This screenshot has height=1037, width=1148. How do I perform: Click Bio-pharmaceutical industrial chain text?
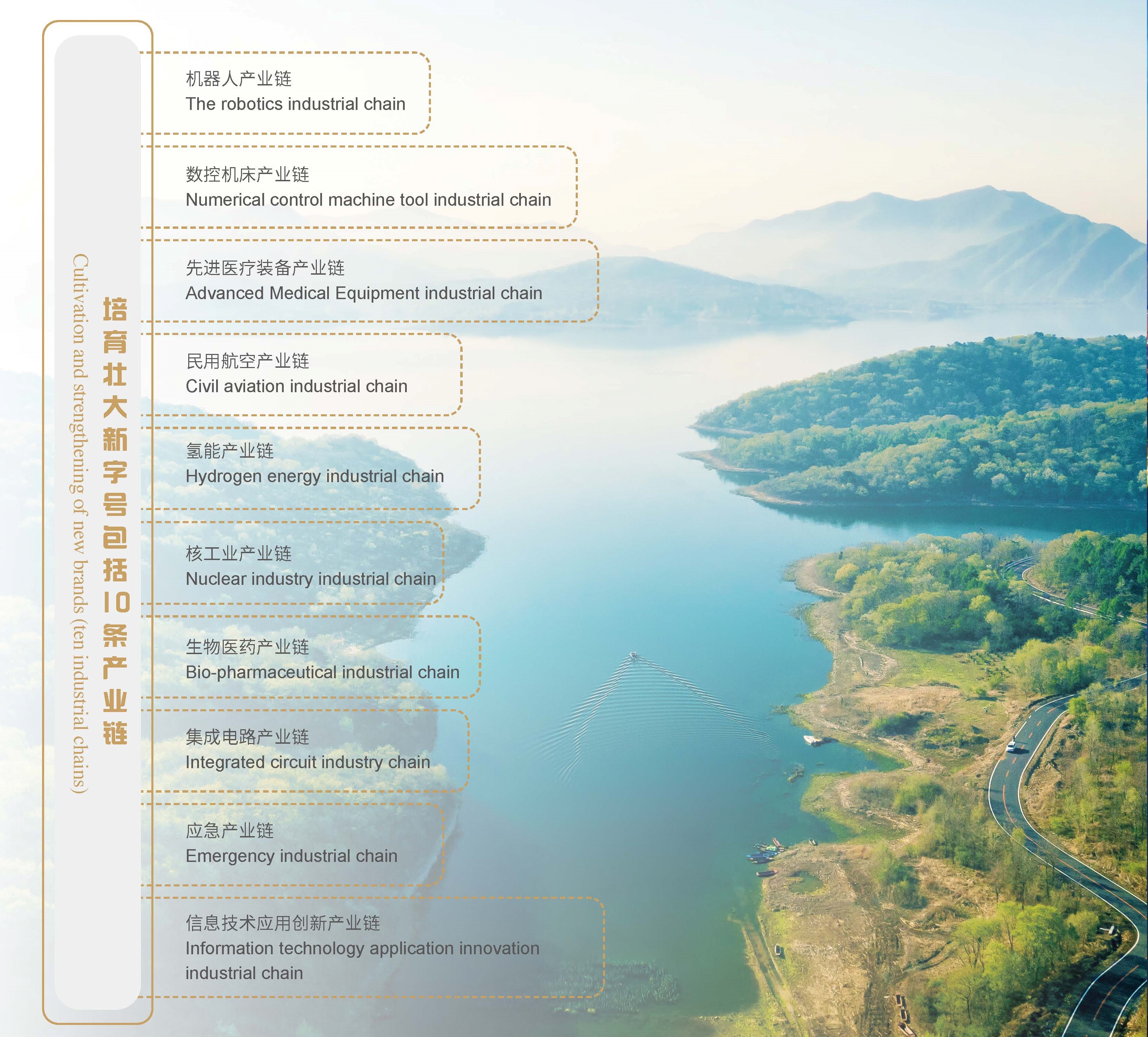[x=322, y=672]
